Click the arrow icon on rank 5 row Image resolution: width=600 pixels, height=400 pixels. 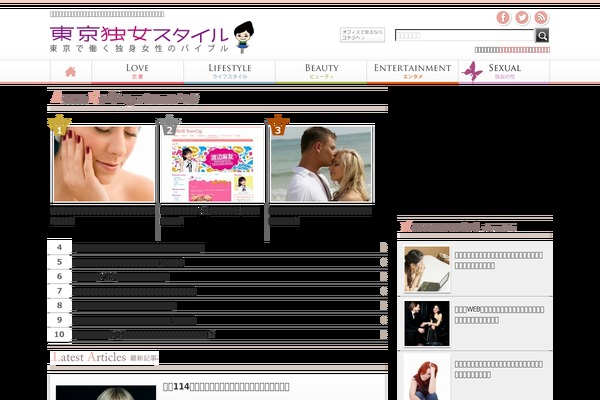[384, 262]
